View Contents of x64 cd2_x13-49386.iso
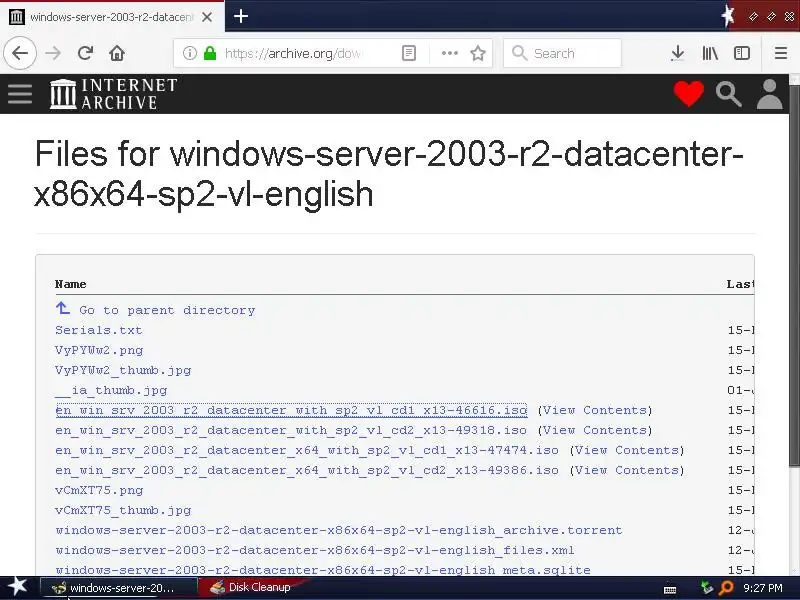 pyautogui.click(x=628, y=470)
